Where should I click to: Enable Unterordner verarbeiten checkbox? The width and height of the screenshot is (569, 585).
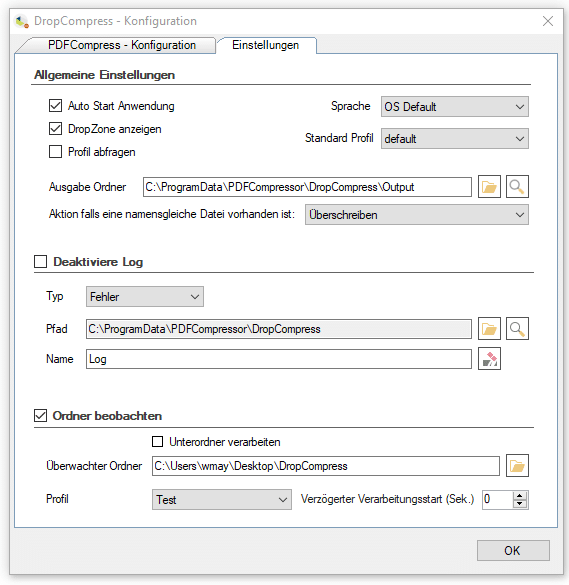pyautogui.click(x=157, y=442)
